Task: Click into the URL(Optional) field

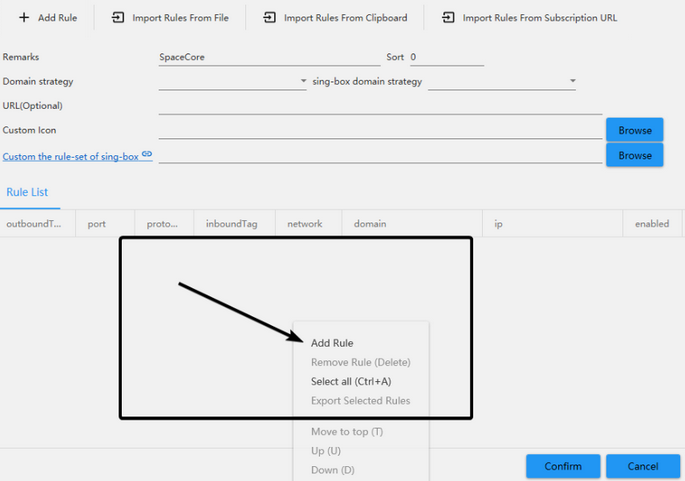Action: (380, 106)
